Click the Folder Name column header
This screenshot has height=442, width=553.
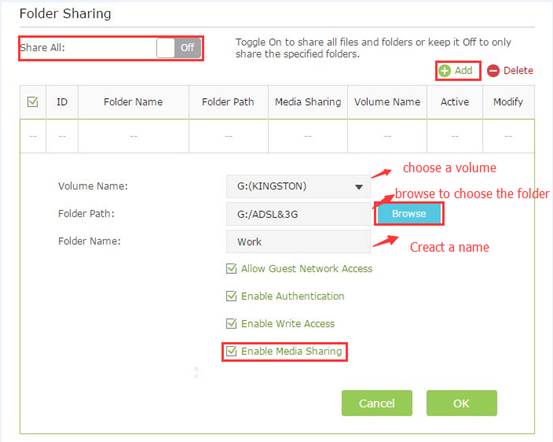tap(133, 102)
